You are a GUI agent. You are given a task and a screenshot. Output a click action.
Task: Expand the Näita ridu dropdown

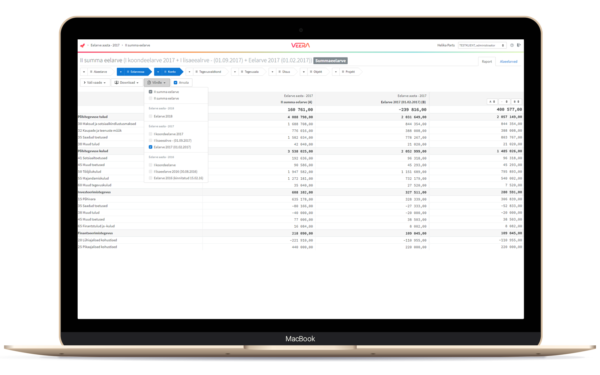point(95,83)
